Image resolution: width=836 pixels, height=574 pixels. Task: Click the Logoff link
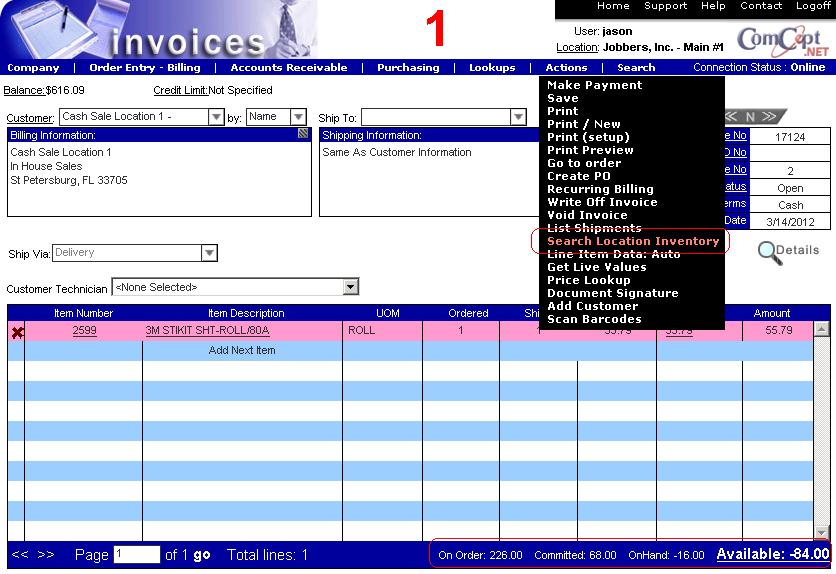tap(813, 6)
